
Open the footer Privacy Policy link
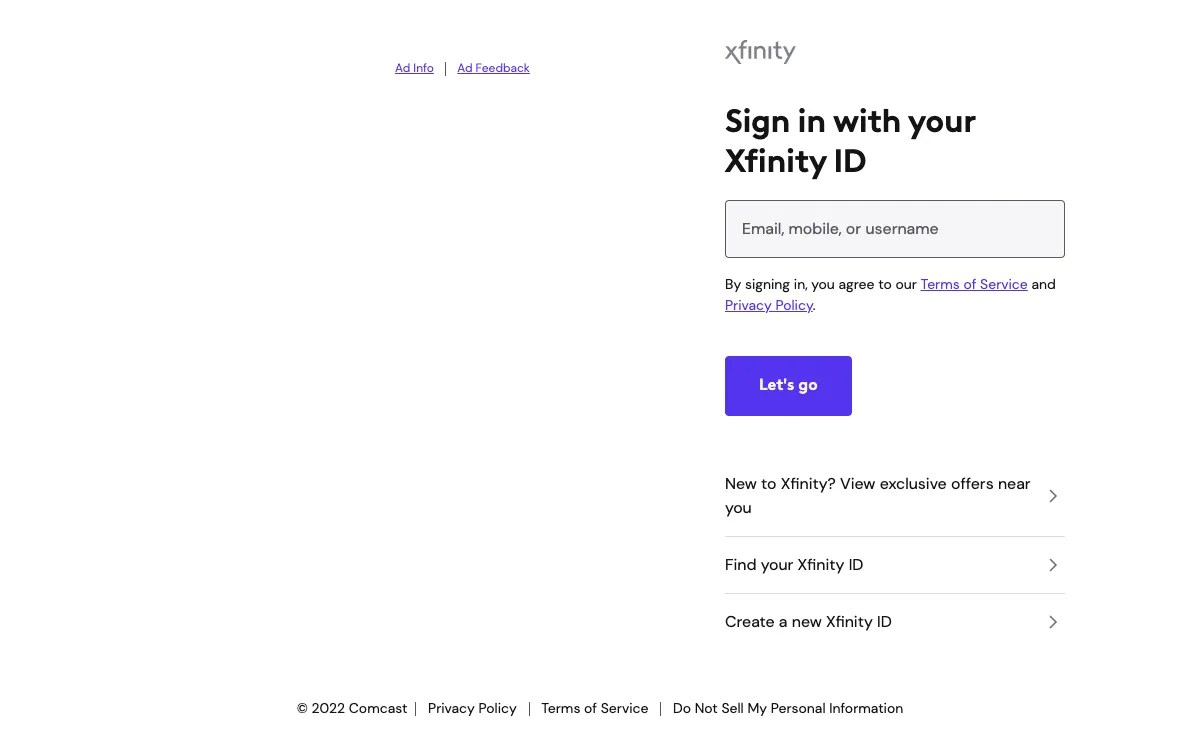coord(472,708)
